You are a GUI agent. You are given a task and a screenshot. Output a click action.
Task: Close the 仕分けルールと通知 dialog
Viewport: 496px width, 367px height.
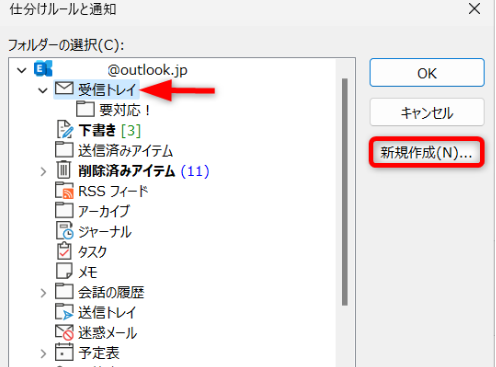(x=474, y=9)
